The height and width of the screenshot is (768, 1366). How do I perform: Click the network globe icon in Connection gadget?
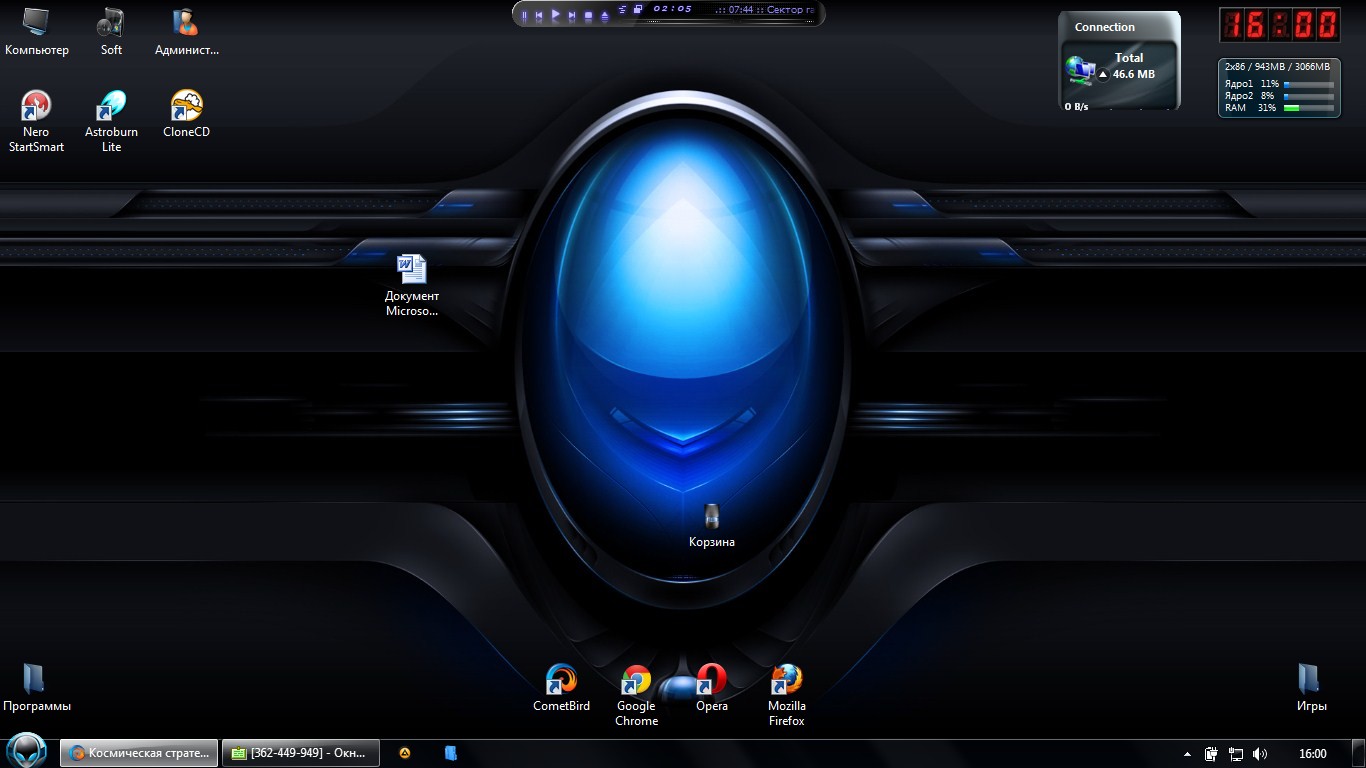(x=1080, y=70)
